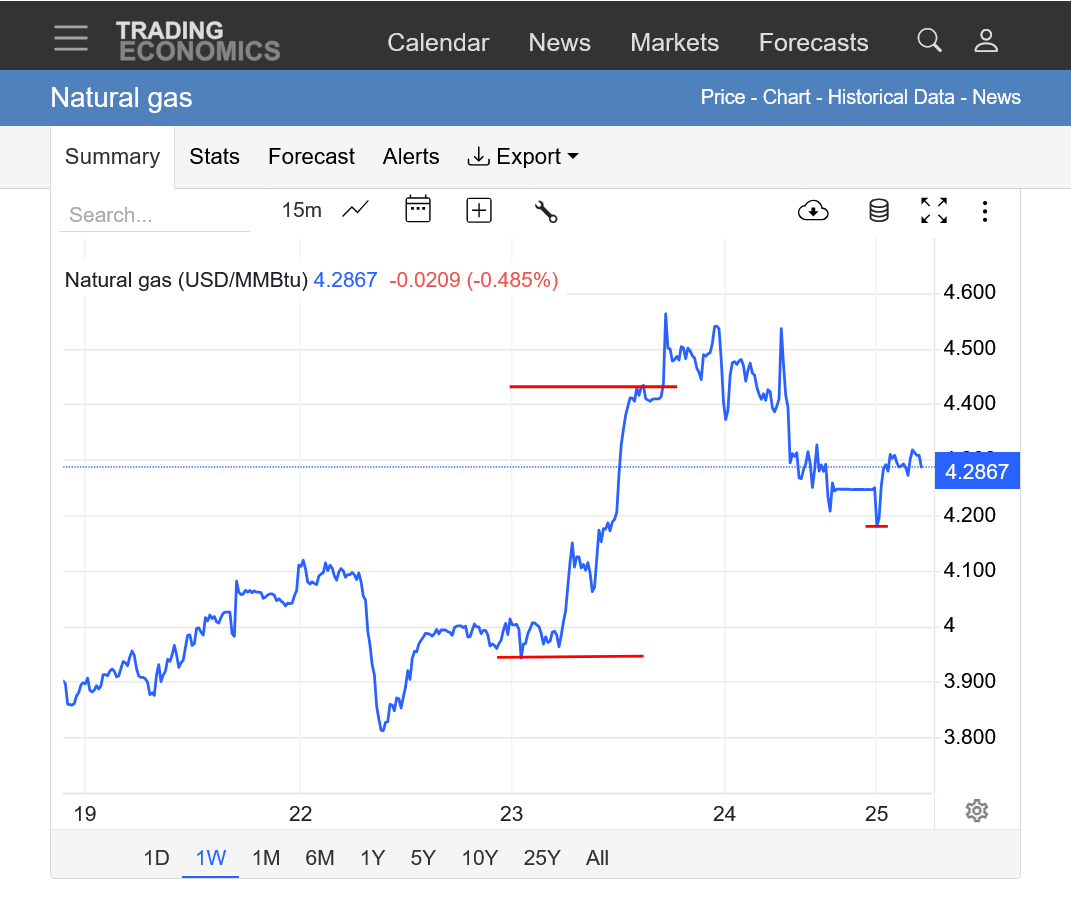The width and height of the screenshot is (1071, 901).
Task: Open the user account icon
Action: coord(986,41)
